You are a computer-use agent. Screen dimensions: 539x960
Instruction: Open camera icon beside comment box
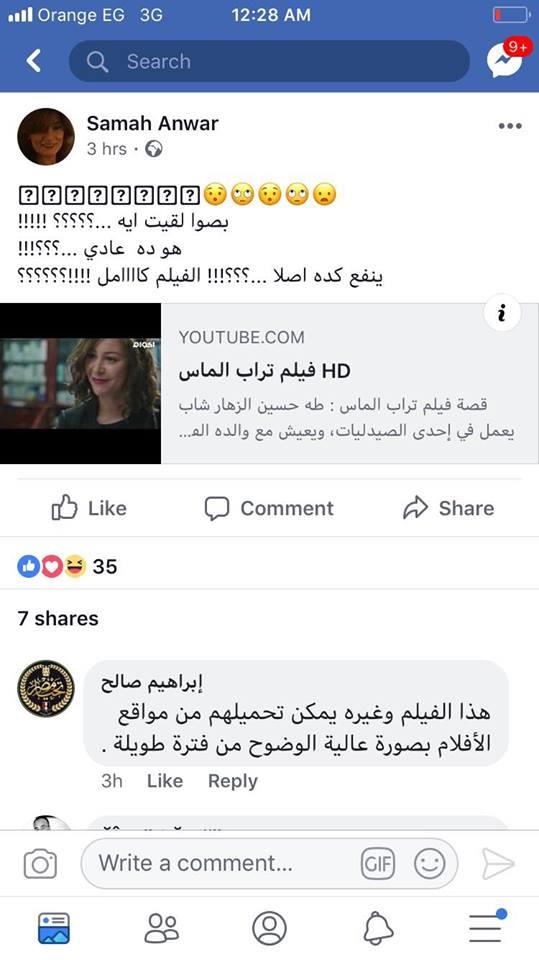40,864
